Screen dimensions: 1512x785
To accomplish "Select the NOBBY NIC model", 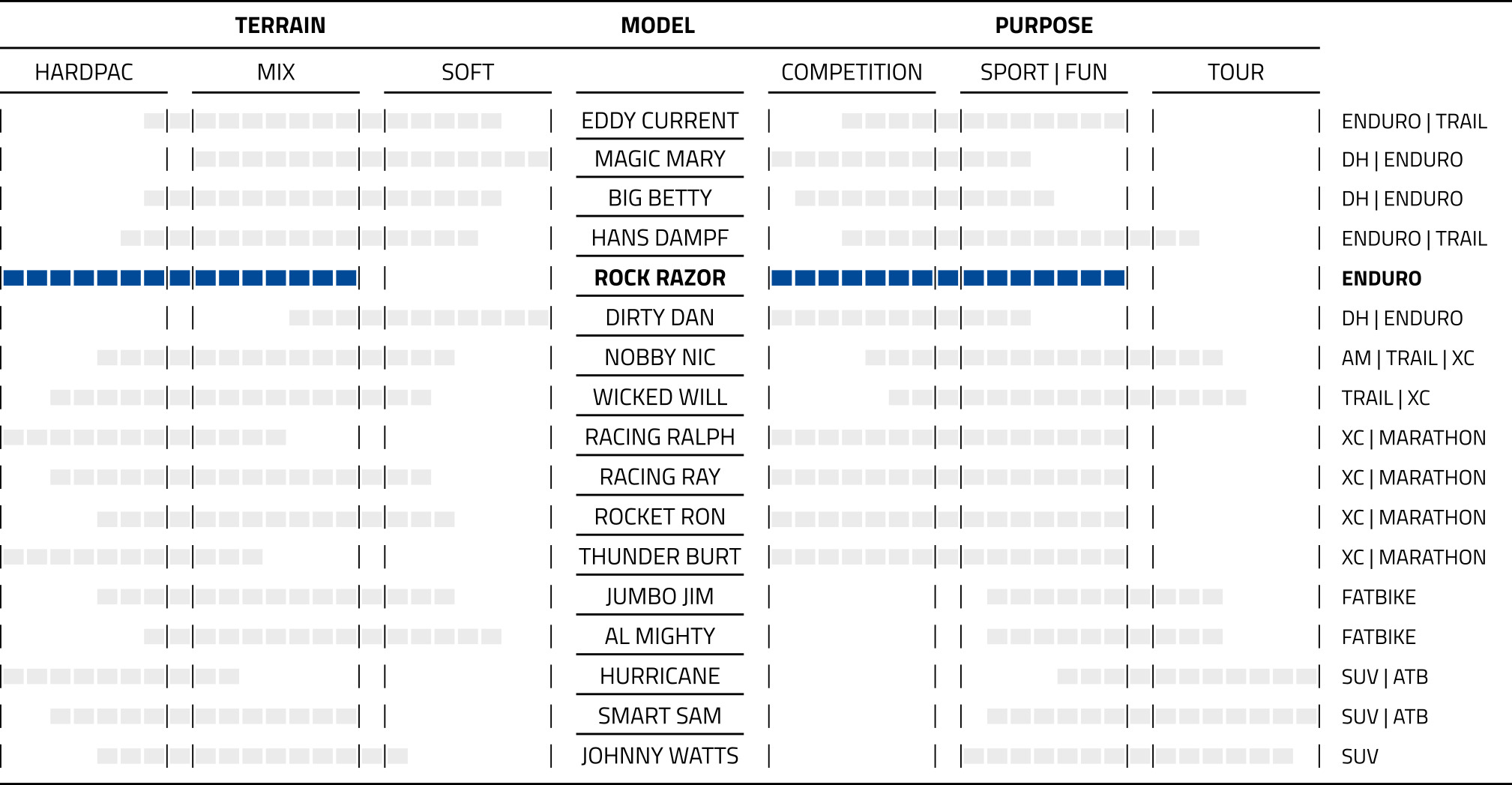I will [x=660, y=358].
